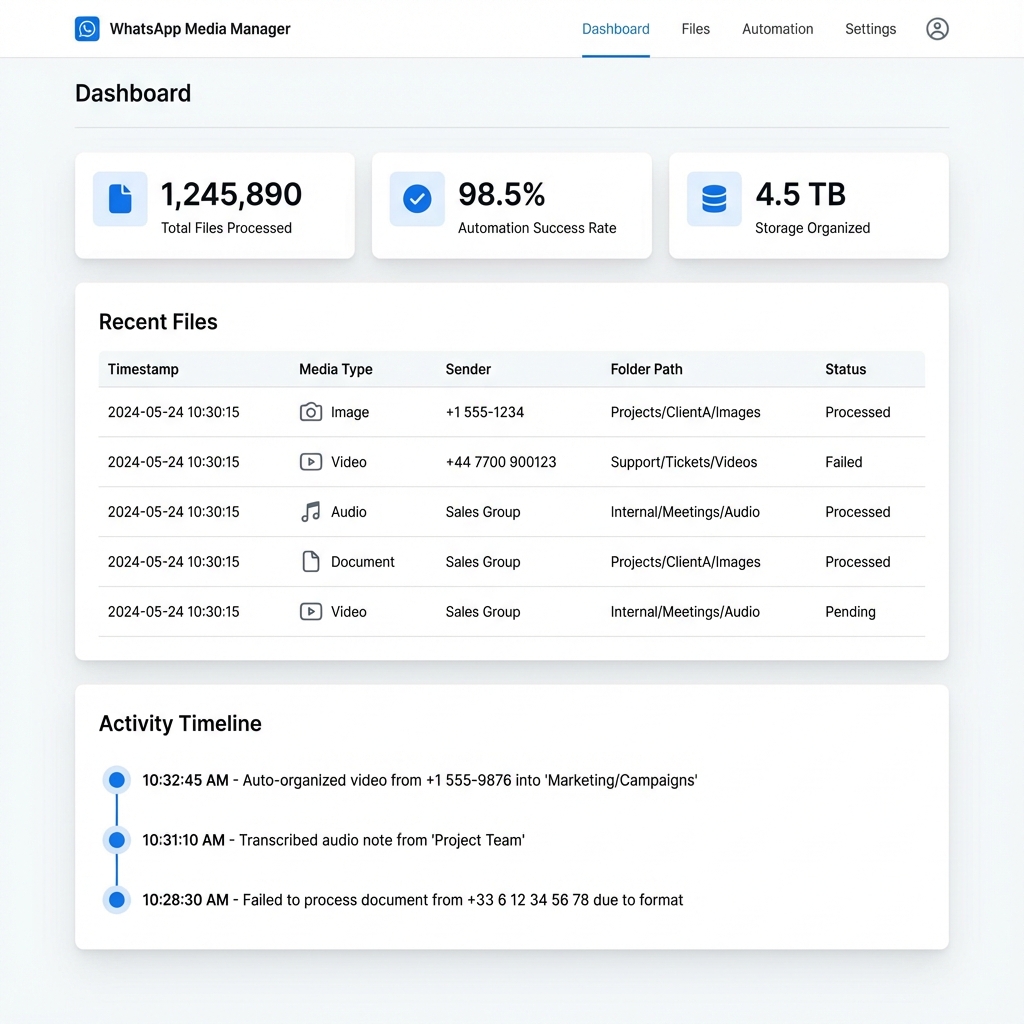Click the Document media type label

[362, 562]
